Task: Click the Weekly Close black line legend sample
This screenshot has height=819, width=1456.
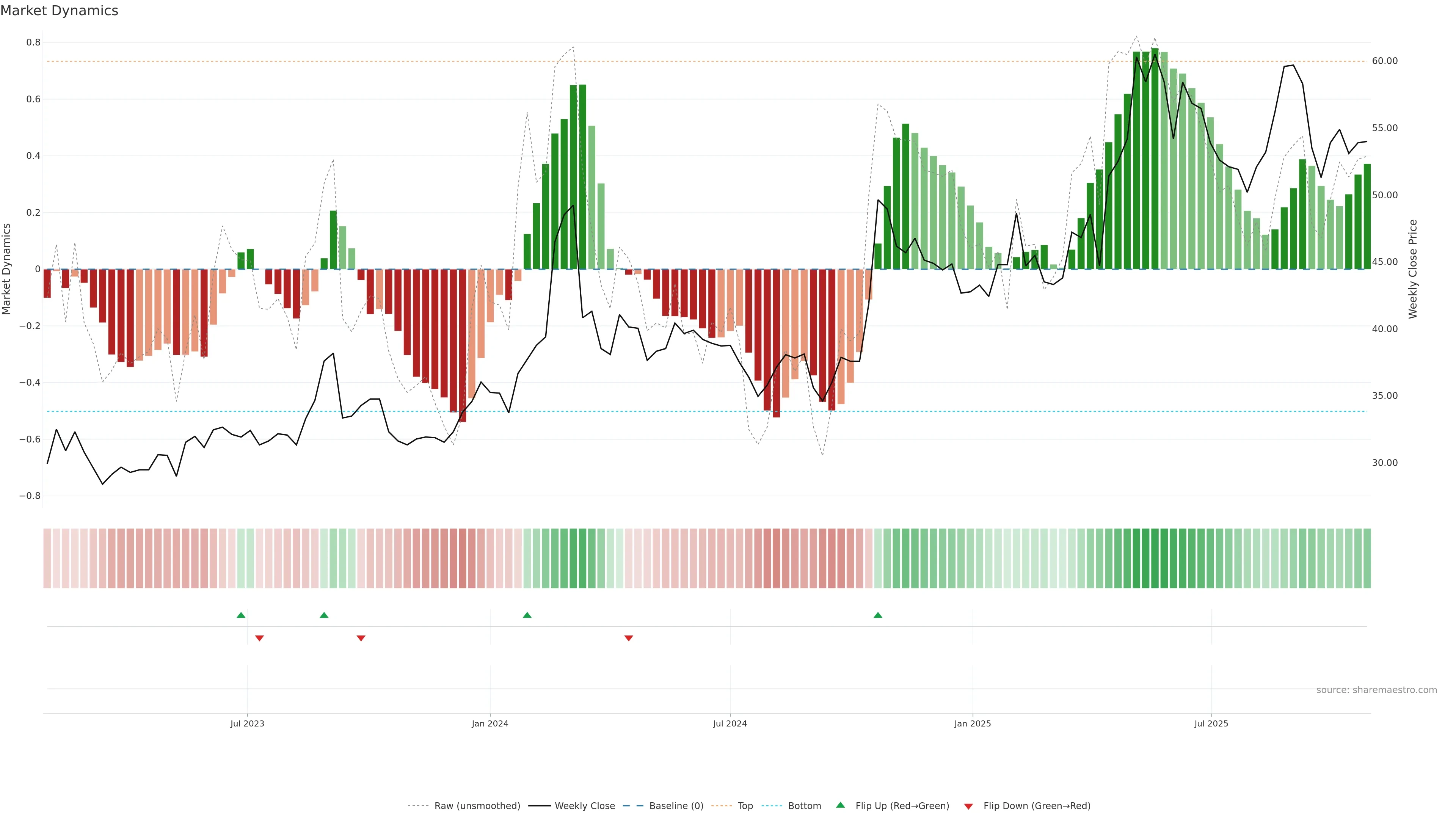Action: click(539, 806)
